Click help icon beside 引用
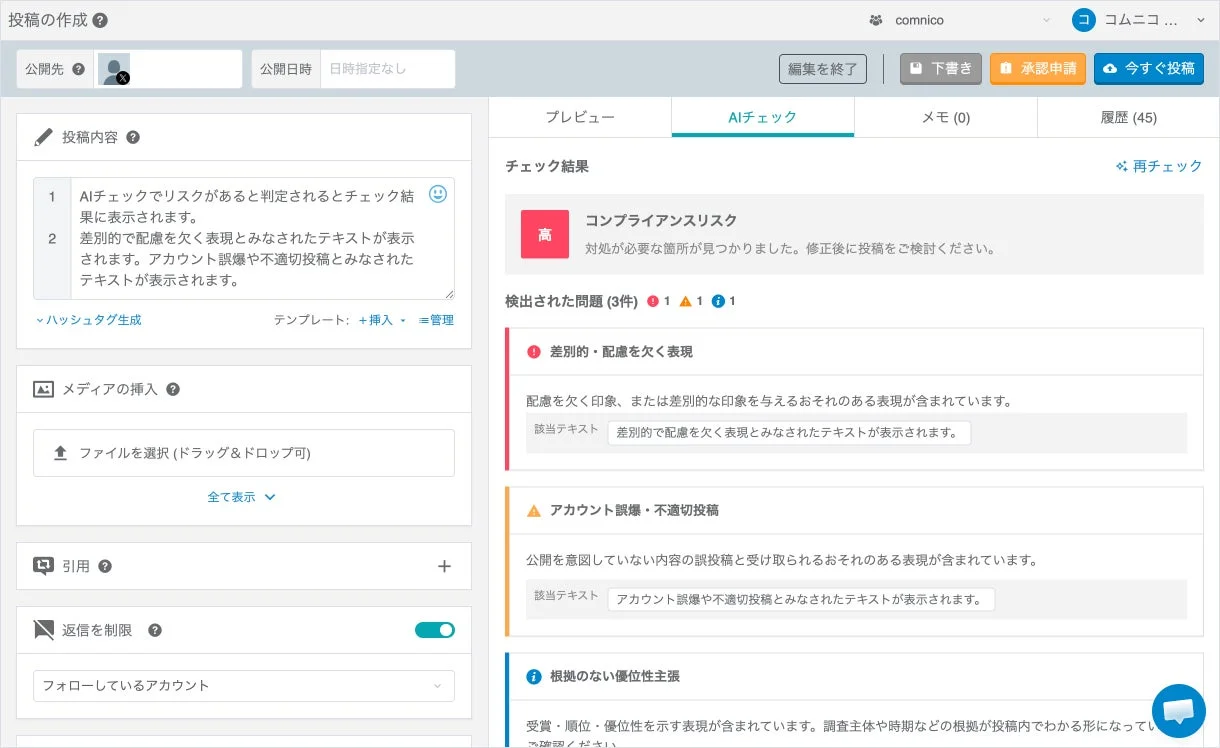 (105, 566)
